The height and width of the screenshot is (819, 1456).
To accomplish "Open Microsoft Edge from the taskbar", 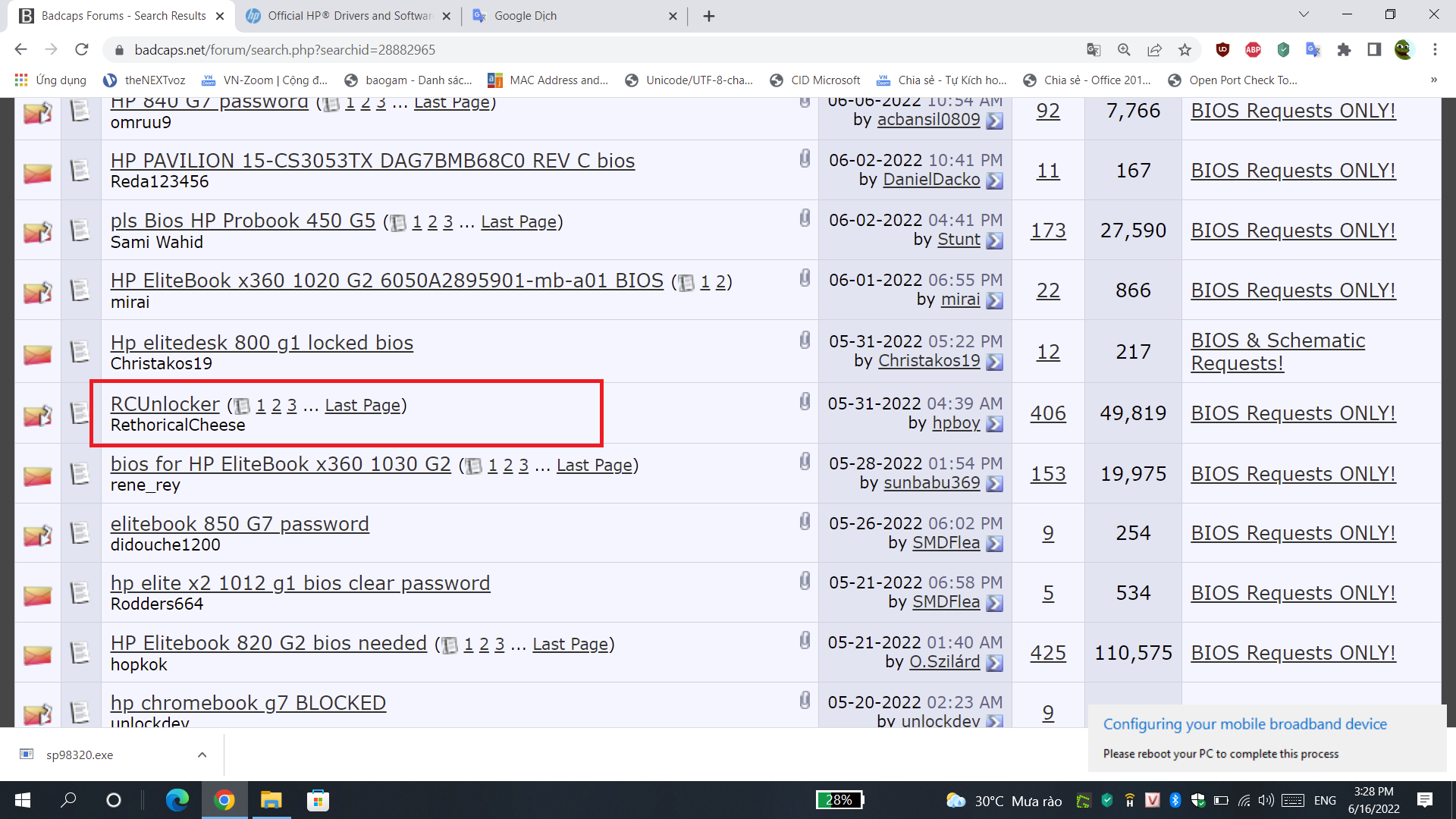I will coord(177,800).
